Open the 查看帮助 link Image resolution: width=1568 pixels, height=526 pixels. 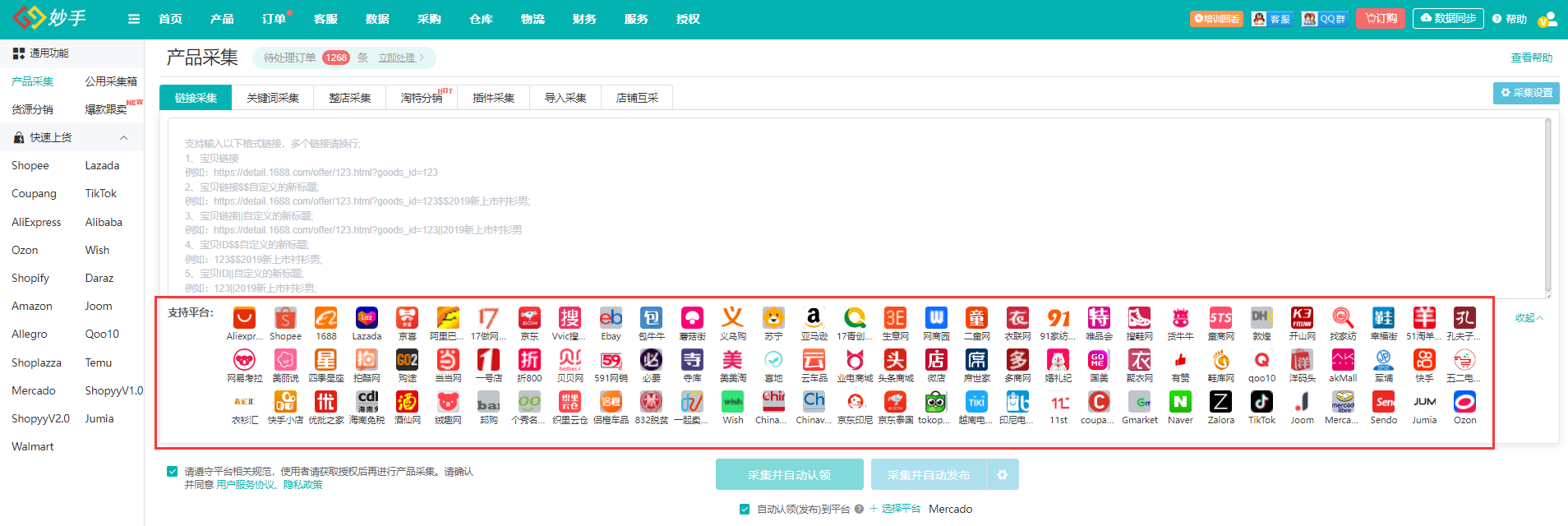pos(1532,58)
